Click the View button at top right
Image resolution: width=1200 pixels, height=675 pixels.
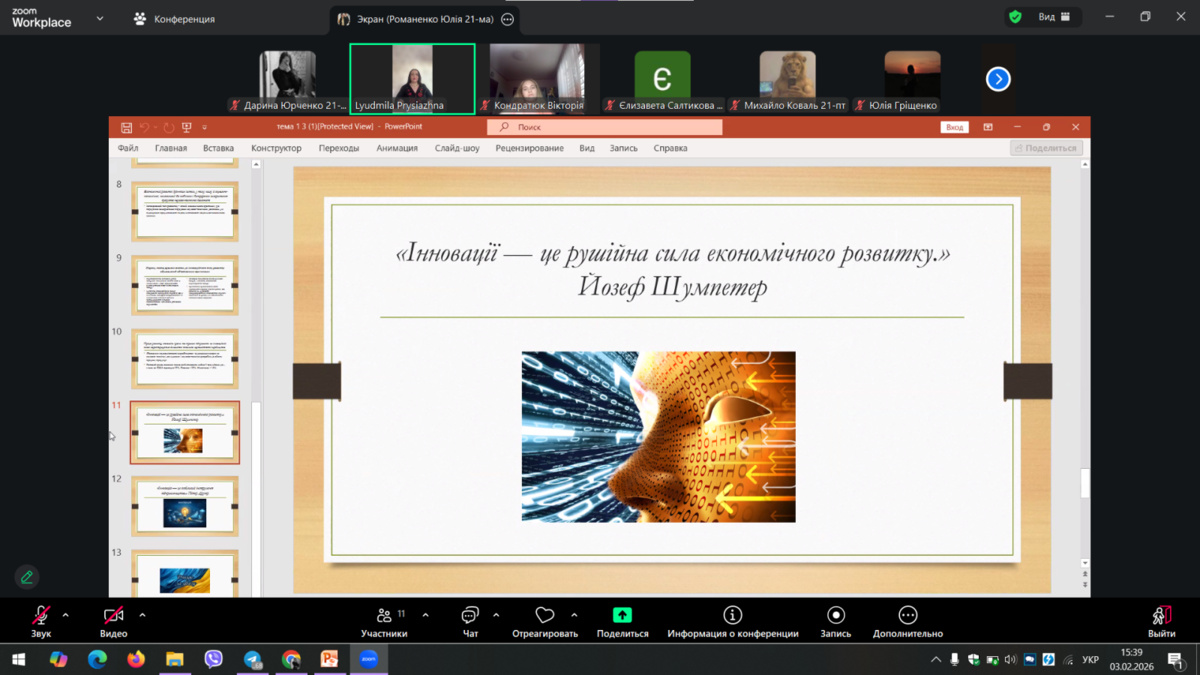(x=1053, y=17)
